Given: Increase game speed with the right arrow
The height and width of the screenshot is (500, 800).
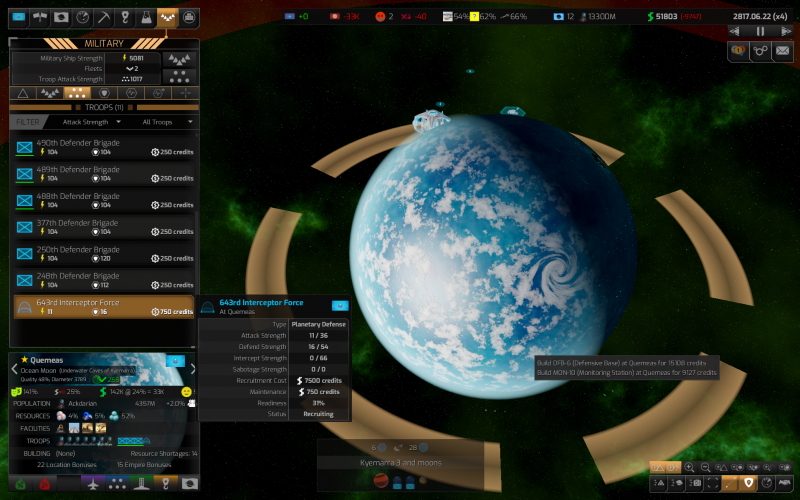Looking at the screenshot, I should (786, 31).
